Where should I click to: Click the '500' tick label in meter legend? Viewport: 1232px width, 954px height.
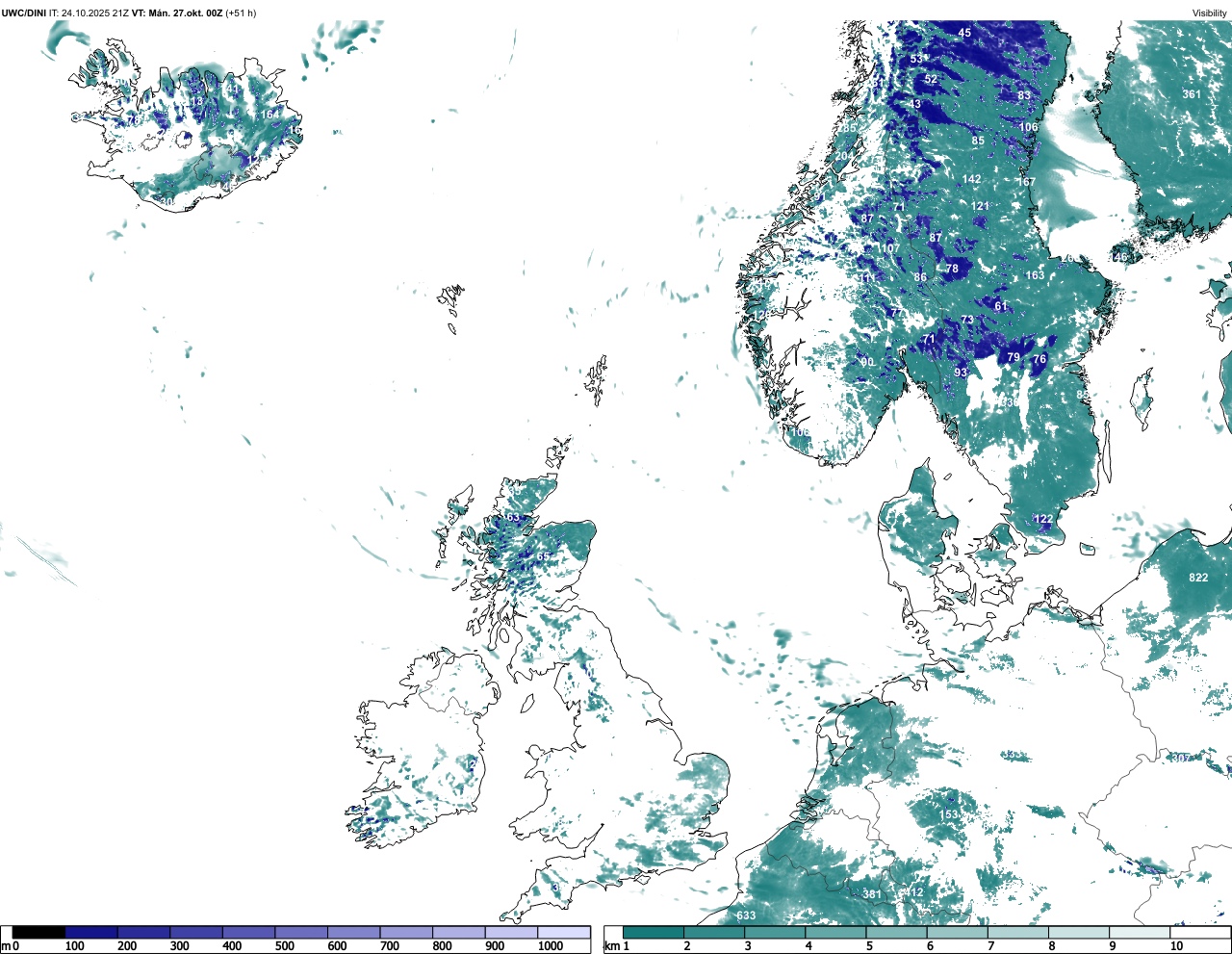[284, 946]
